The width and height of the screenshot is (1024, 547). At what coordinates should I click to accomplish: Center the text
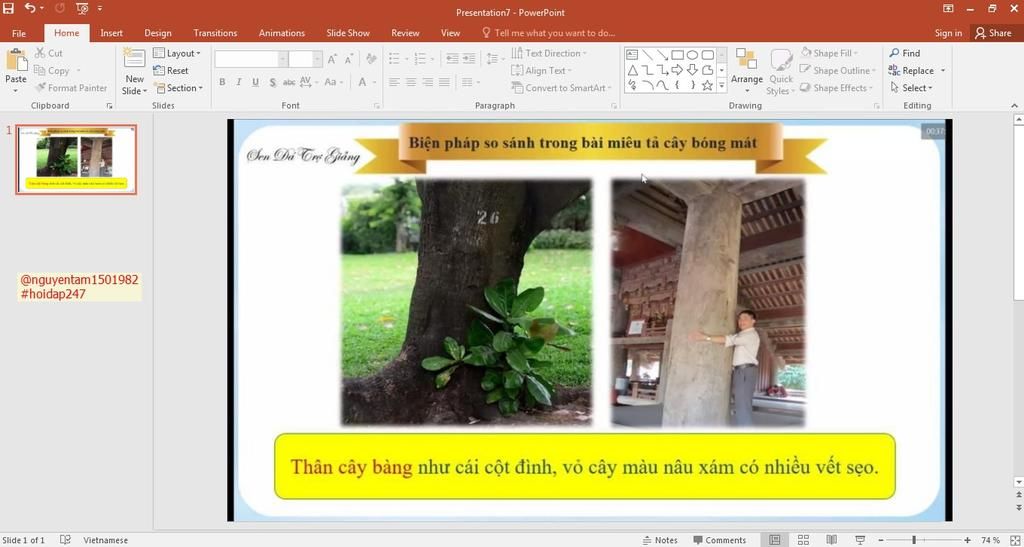(x=411, y=82)
